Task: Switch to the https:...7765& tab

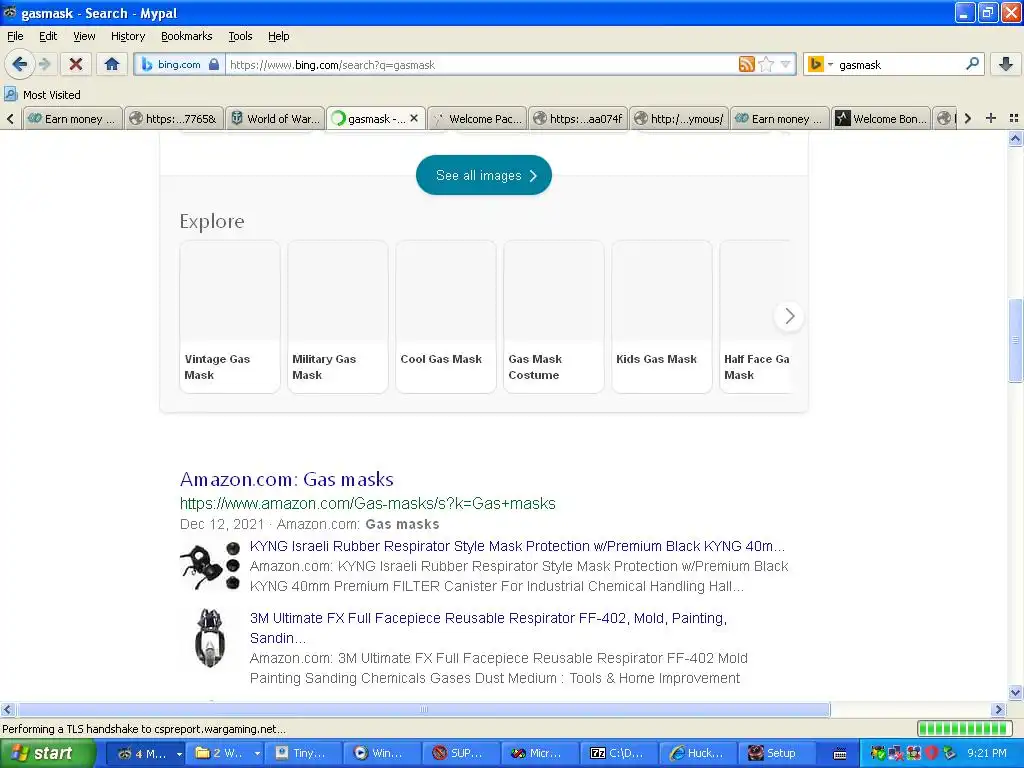Action: coord(174,119)
